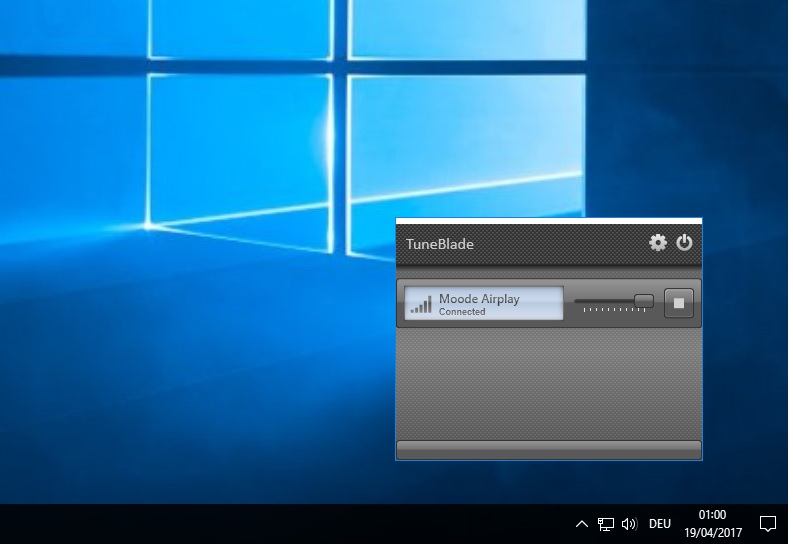
Task: Show hidden system tray icons
Action: 582,524
